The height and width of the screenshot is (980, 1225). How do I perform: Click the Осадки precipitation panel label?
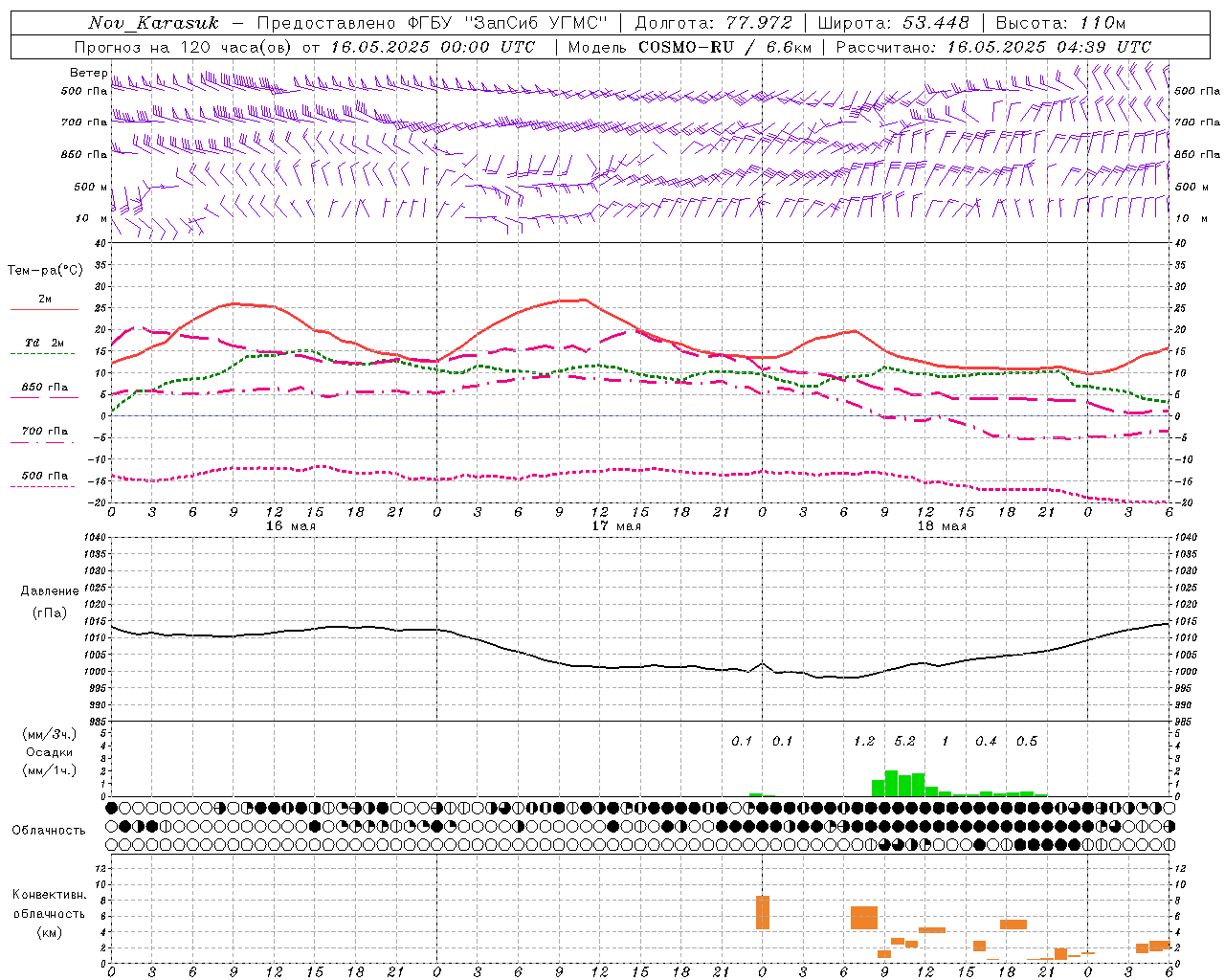tap(49, 752)
